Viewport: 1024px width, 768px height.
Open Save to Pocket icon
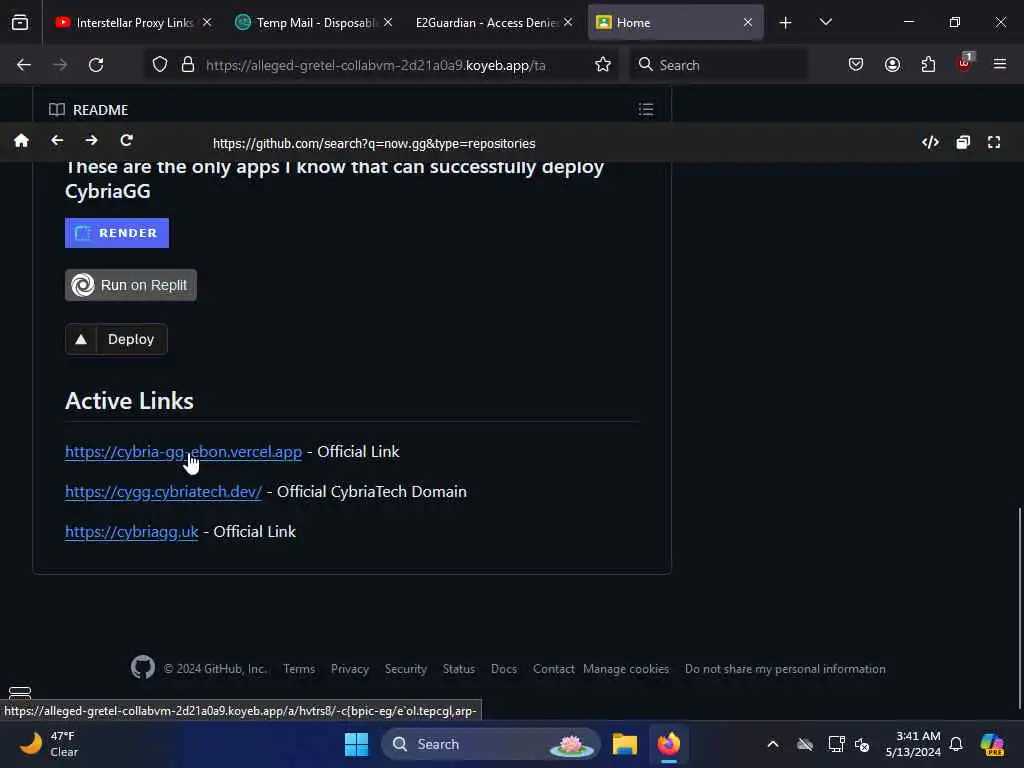click(x=856, y=65)
